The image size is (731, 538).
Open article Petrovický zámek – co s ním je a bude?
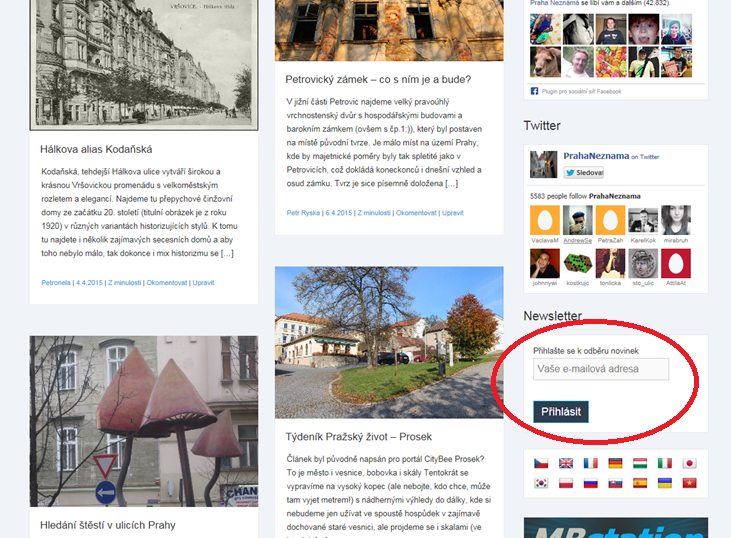(378, 79)
